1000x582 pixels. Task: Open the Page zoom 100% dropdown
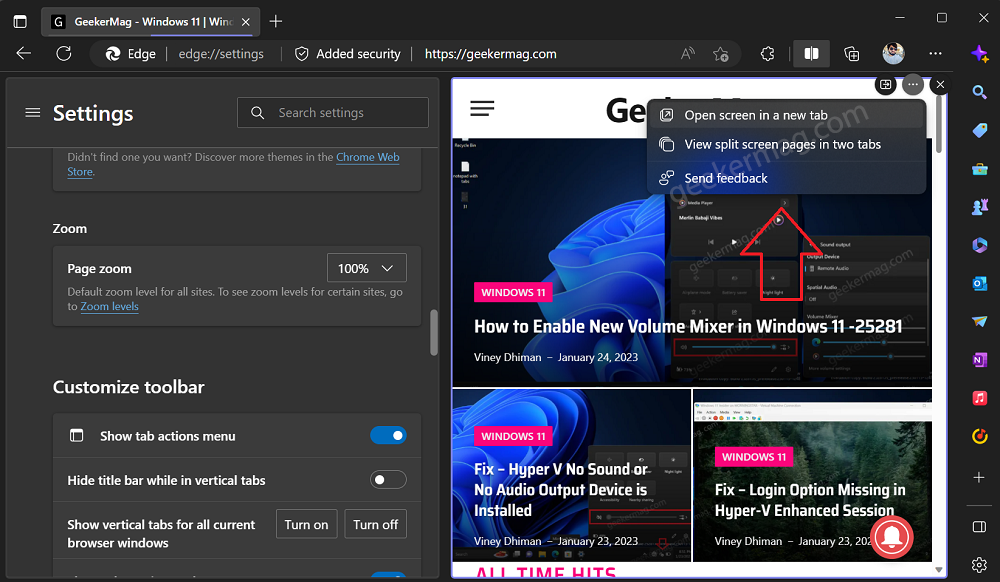pyautogui.click(x=367, y=268)
